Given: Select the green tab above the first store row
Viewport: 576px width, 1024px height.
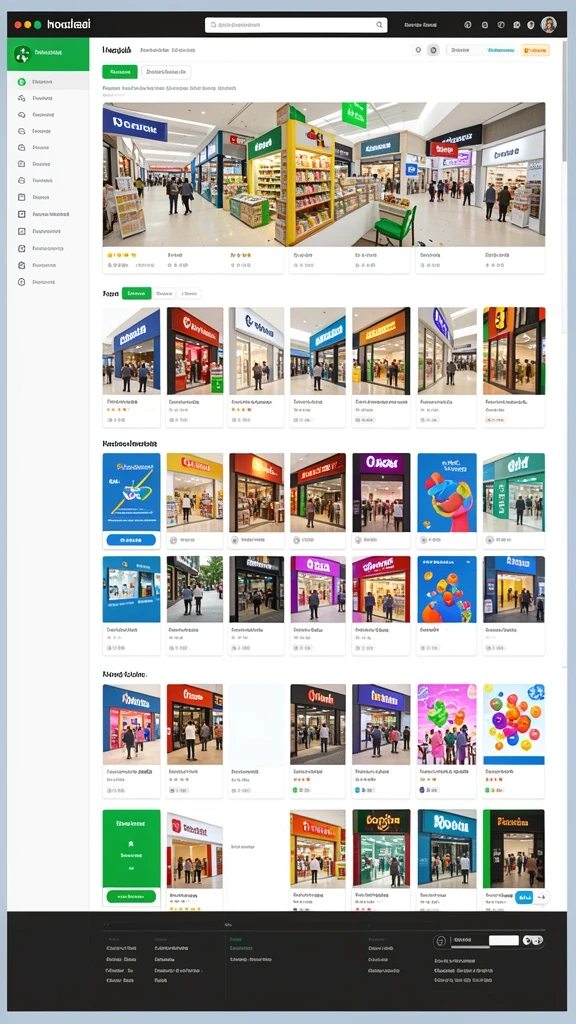Looking at the screenshot, I should tap(136, 294).
